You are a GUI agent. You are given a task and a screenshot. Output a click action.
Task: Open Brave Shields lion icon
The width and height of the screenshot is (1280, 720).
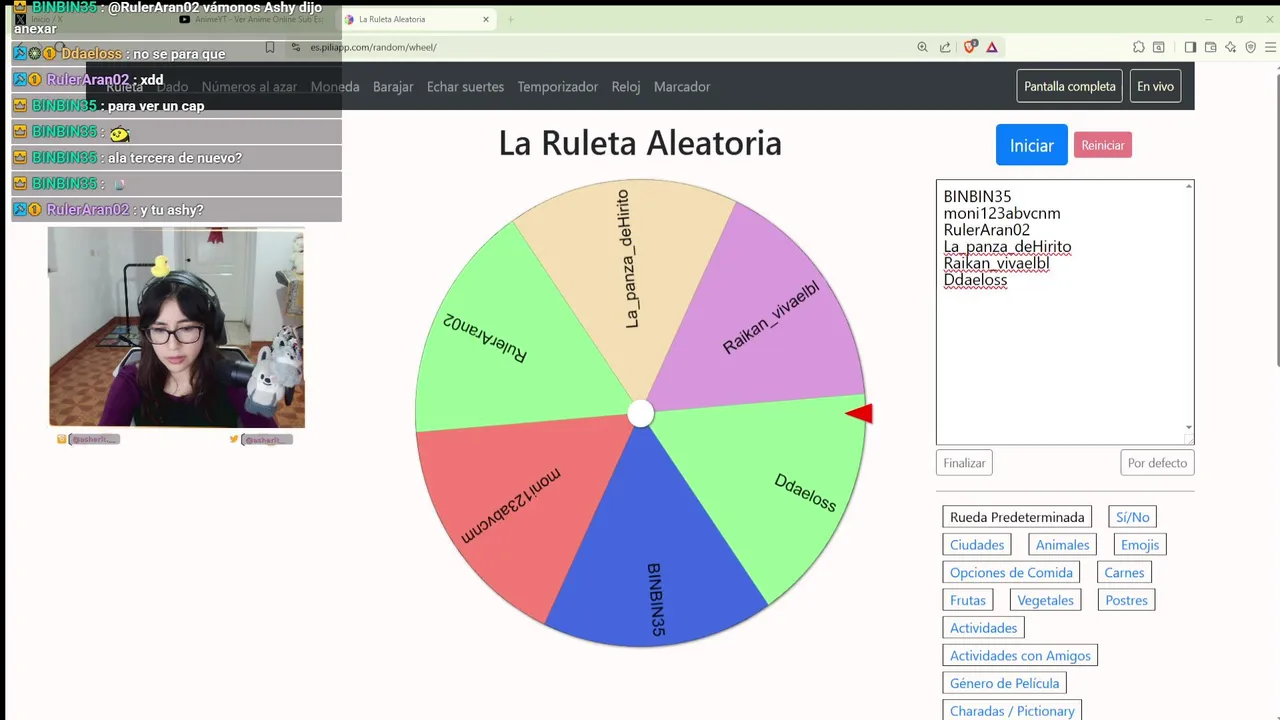pyautogui.click(x=970, y=47)
